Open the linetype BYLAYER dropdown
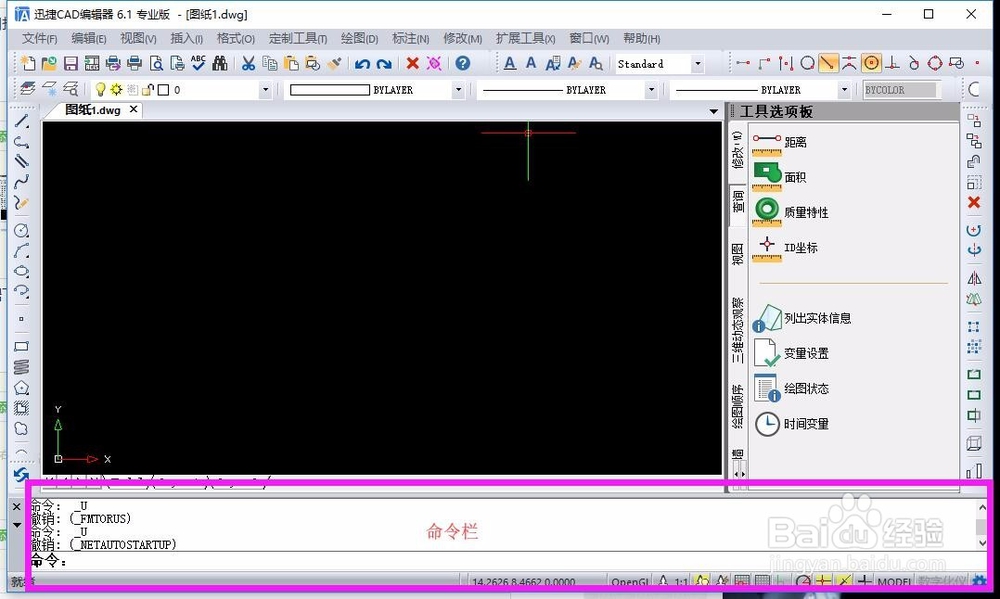 pyautogui.click(x=651, y=90)
